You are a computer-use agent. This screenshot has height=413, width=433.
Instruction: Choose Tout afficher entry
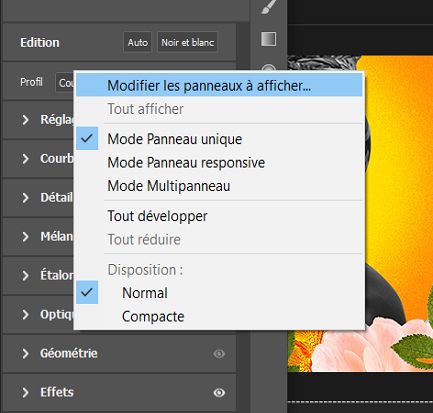click(219, 109)
